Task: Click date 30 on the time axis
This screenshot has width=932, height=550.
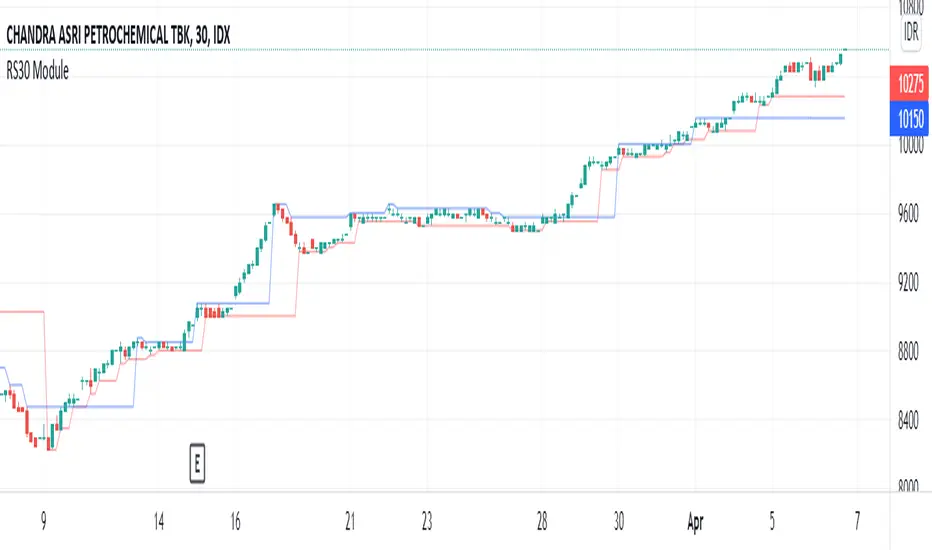Action: coord(620,521)
